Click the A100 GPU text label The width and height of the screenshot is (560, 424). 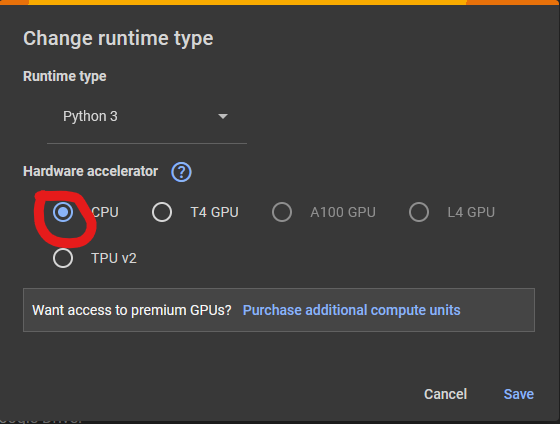(343, 212)
